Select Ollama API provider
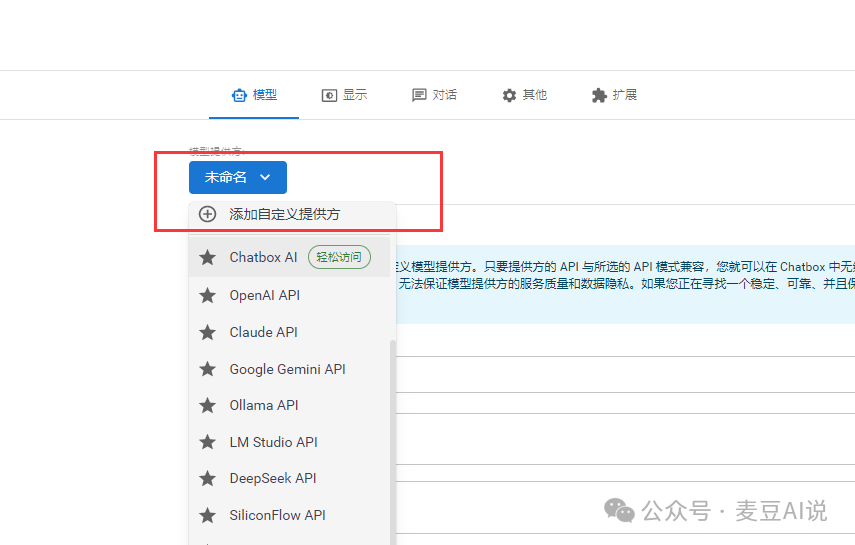This screenshot has height=545, width=855. tap(290, 405)
